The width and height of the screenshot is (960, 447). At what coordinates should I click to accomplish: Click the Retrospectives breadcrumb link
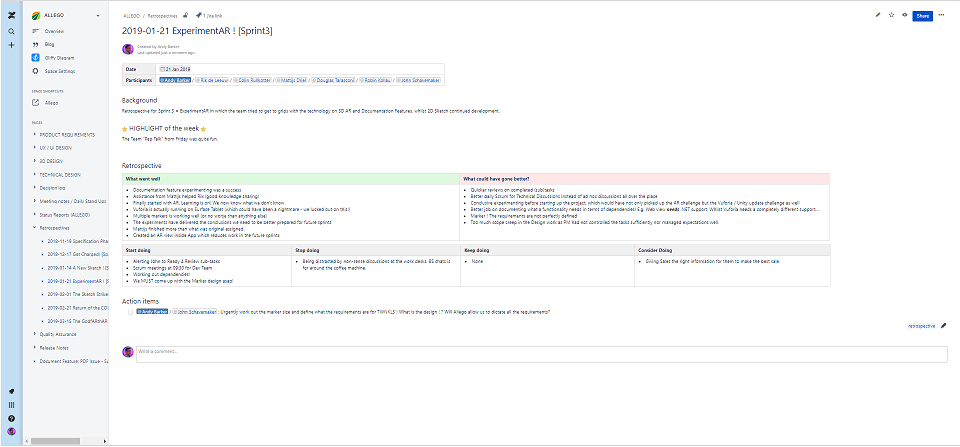point(162,15)
